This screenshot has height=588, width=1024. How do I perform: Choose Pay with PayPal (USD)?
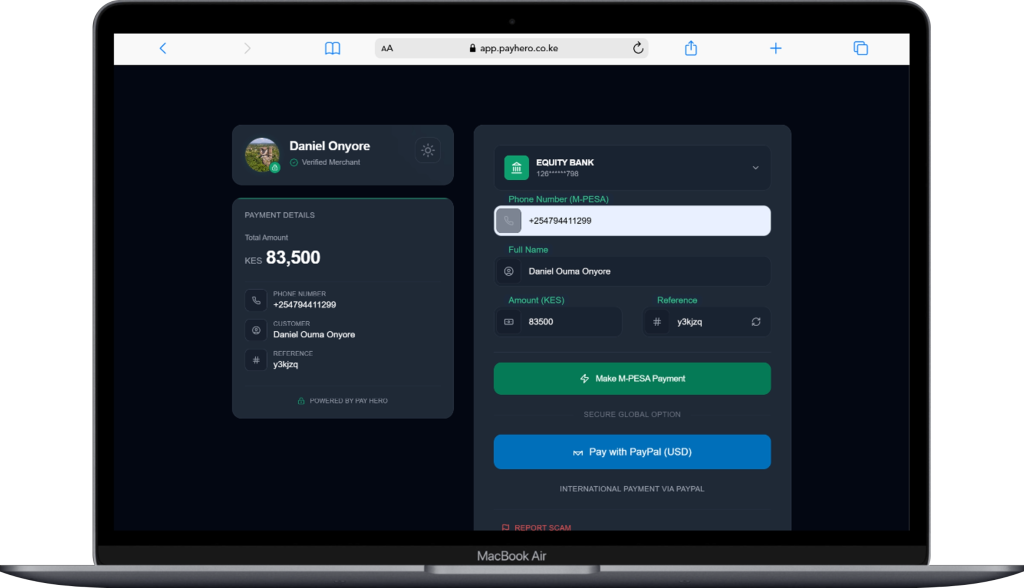tap(632, 452)
